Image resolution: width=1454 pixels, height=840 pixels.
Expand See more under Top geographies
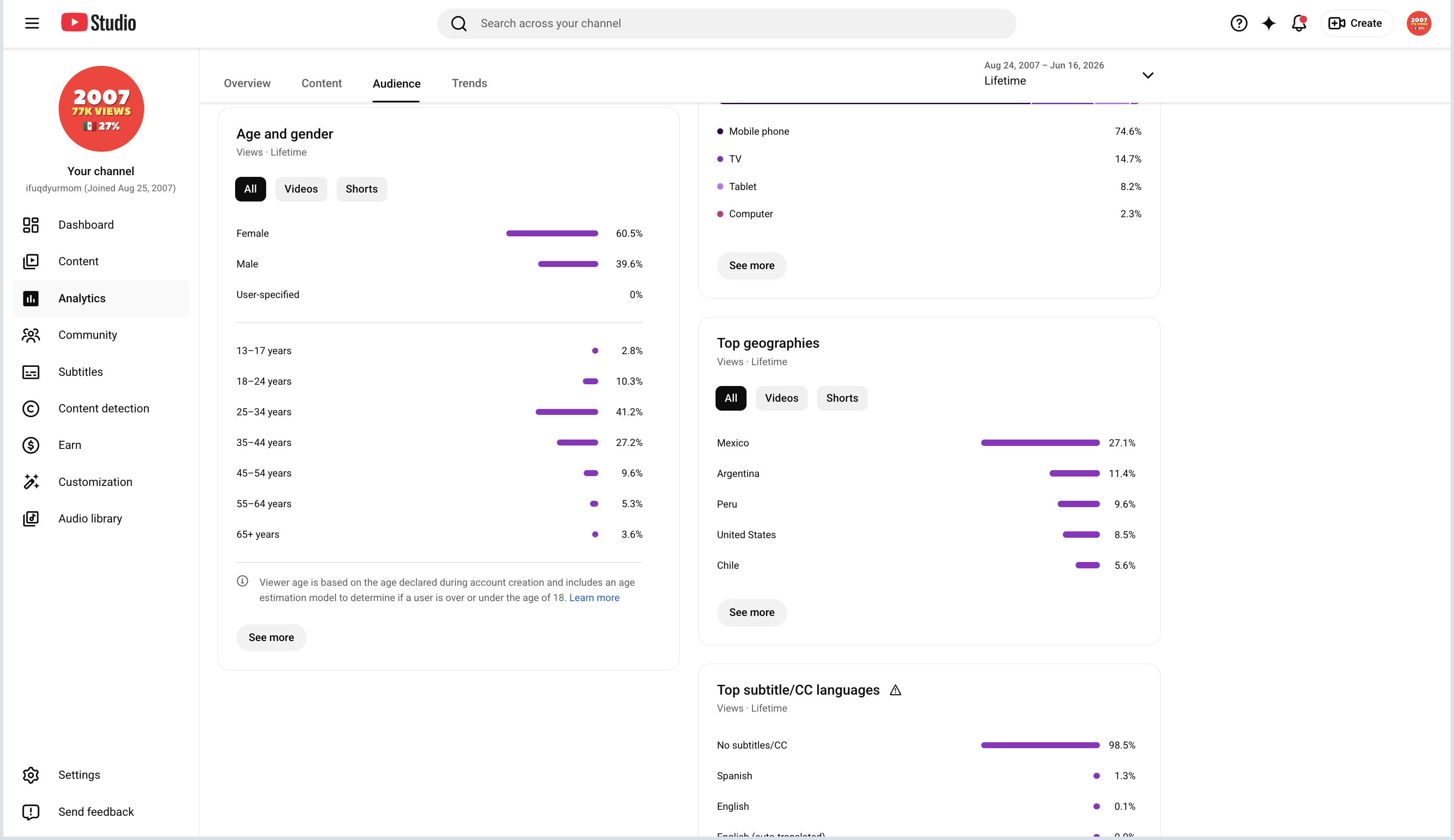click(x=752, y=613)
